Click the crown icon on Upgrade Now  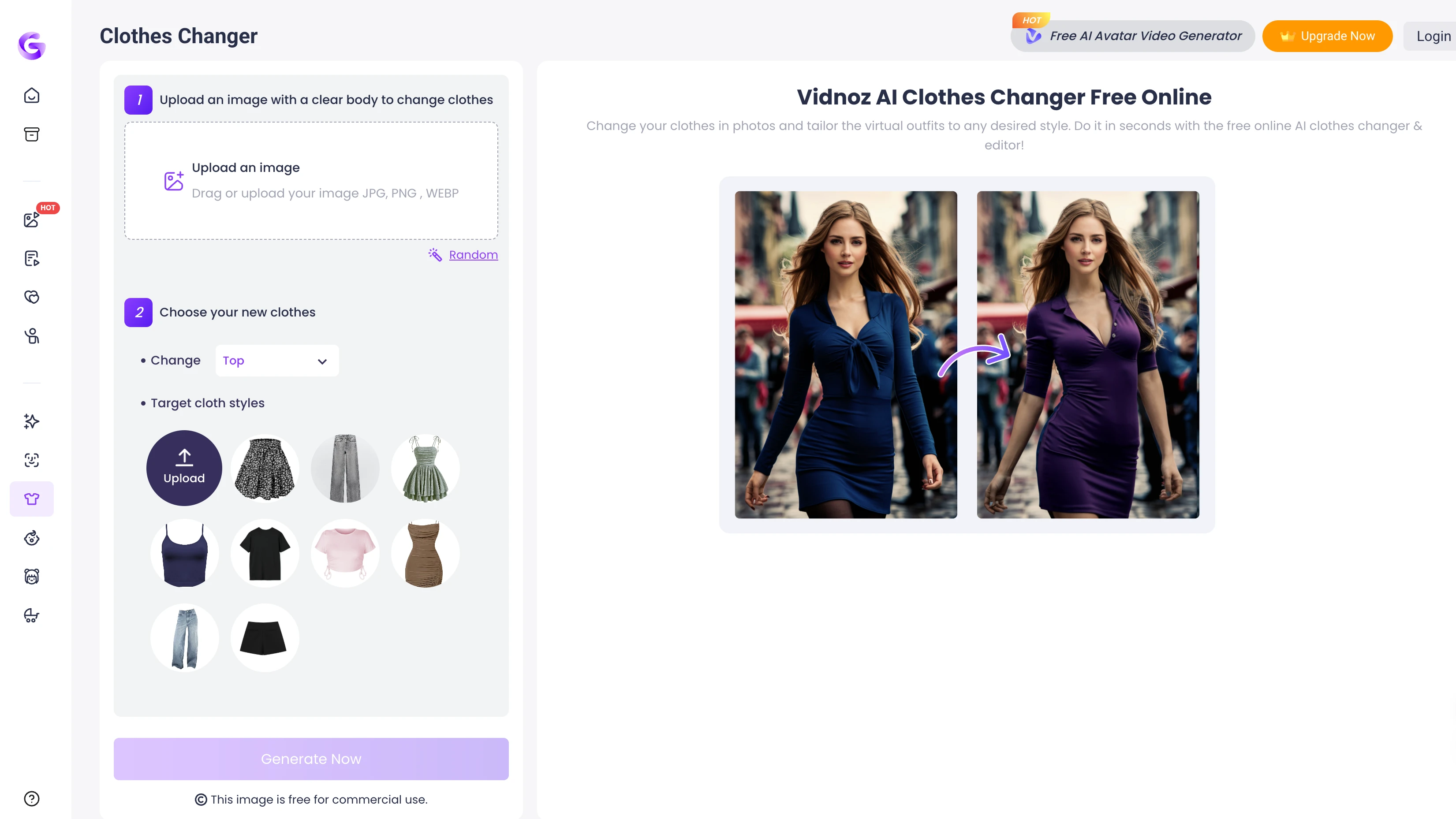1288,36
